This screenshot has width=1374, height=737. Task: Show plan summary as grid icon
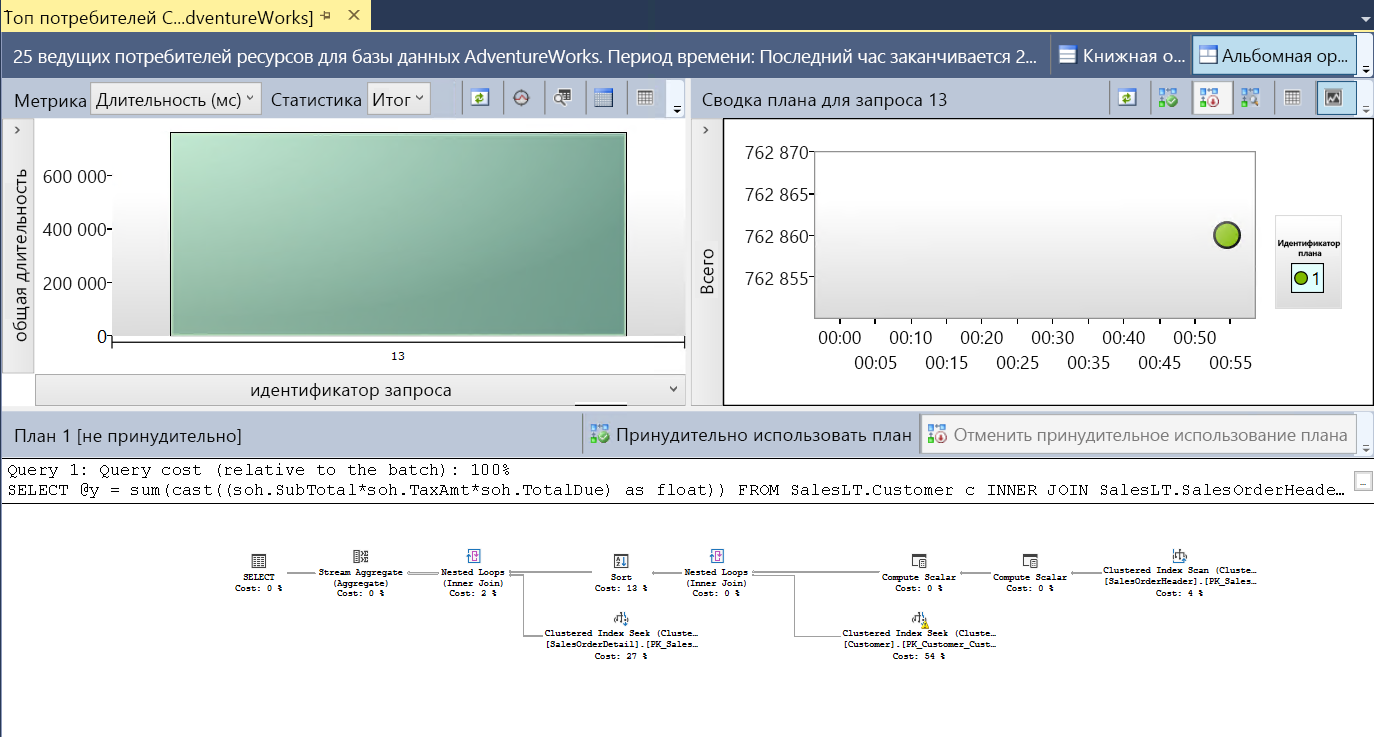click(x=1293, y=99)
